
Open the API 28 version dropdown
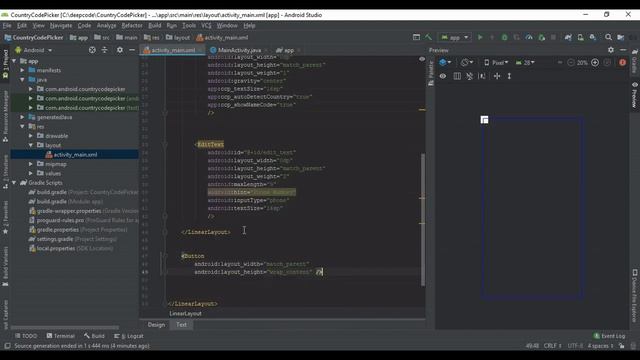524,62
